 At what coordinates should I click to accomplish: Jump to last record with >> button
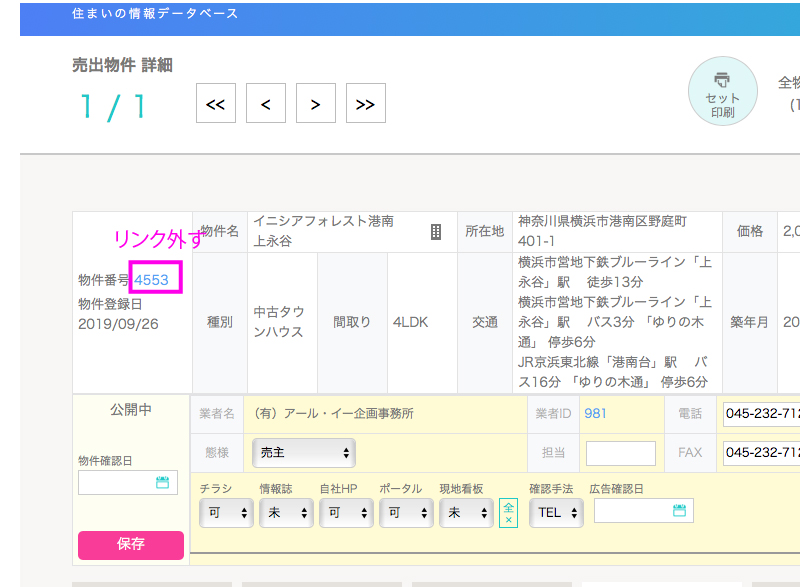pyautogui.click(x=365, y=103)
